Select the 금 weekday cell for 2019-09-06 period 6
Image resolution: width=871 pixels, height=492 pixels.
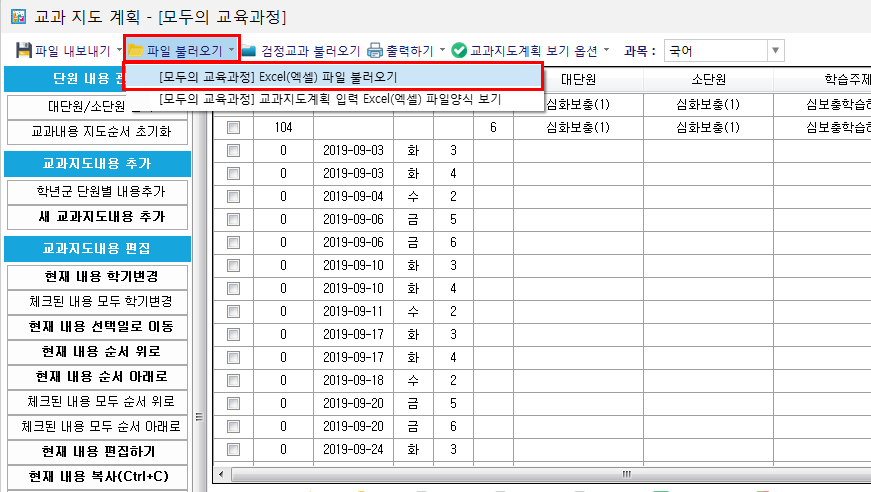point(413,243)
